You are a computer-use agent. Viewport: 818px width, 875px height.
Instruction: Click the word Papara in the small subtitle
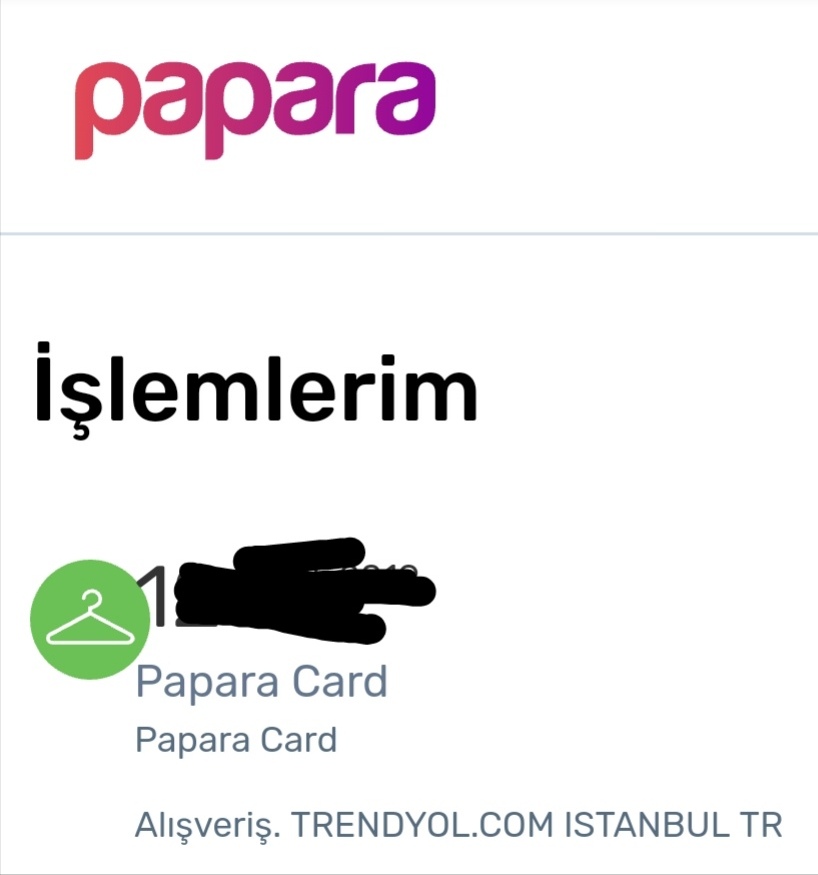pos(193,741)
